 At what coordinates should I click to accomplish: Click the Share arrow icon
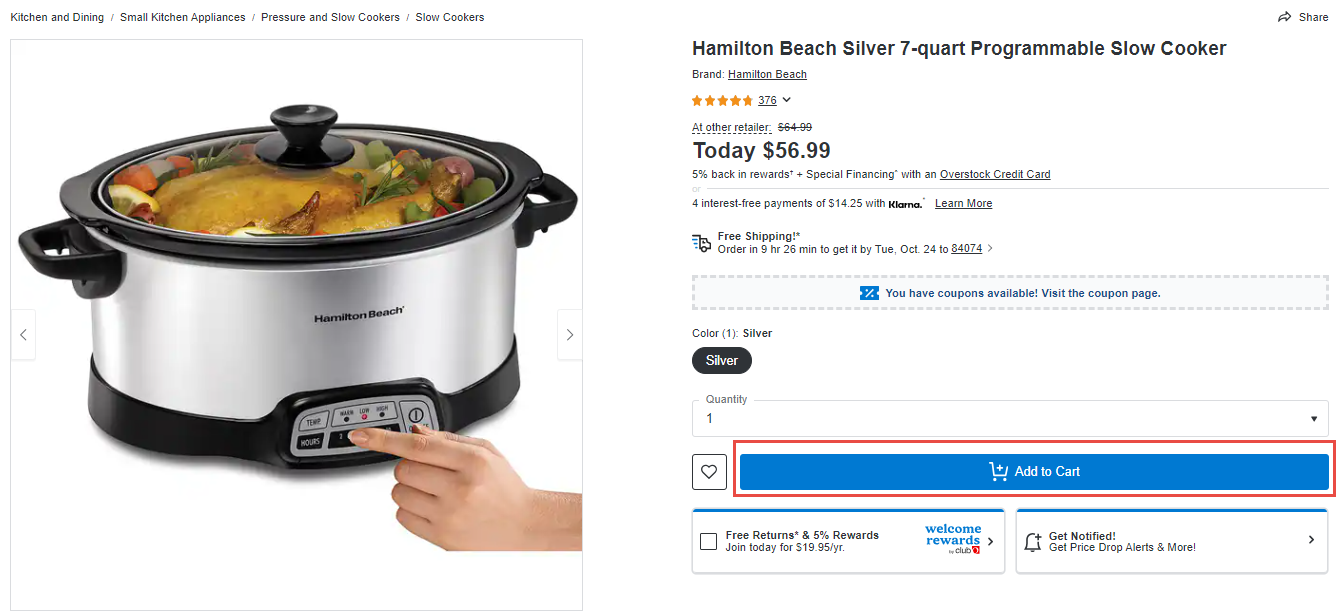point(1284,17)
